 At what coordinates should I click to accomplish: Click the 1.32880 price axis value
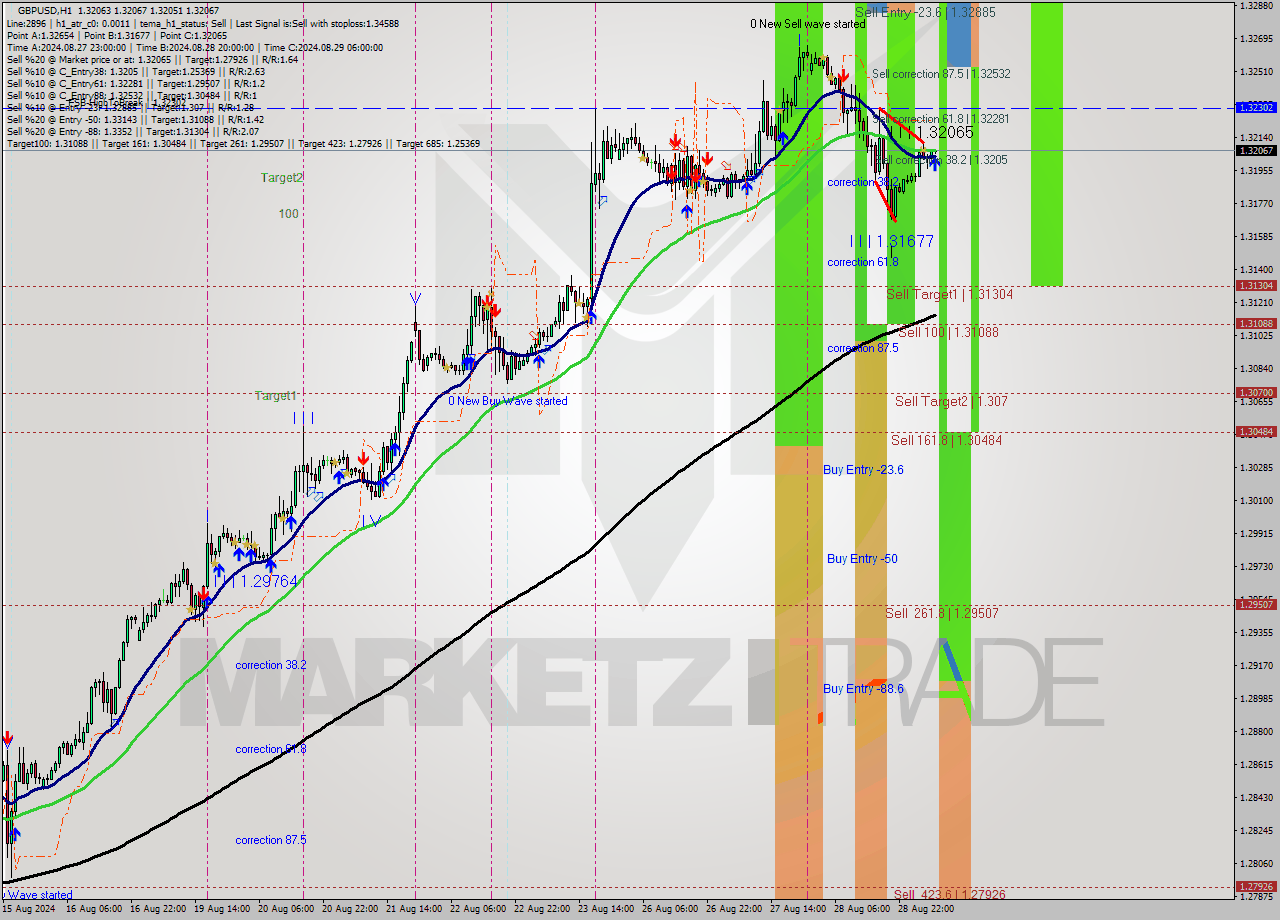pyautogui.click(x=1255, y=6)
